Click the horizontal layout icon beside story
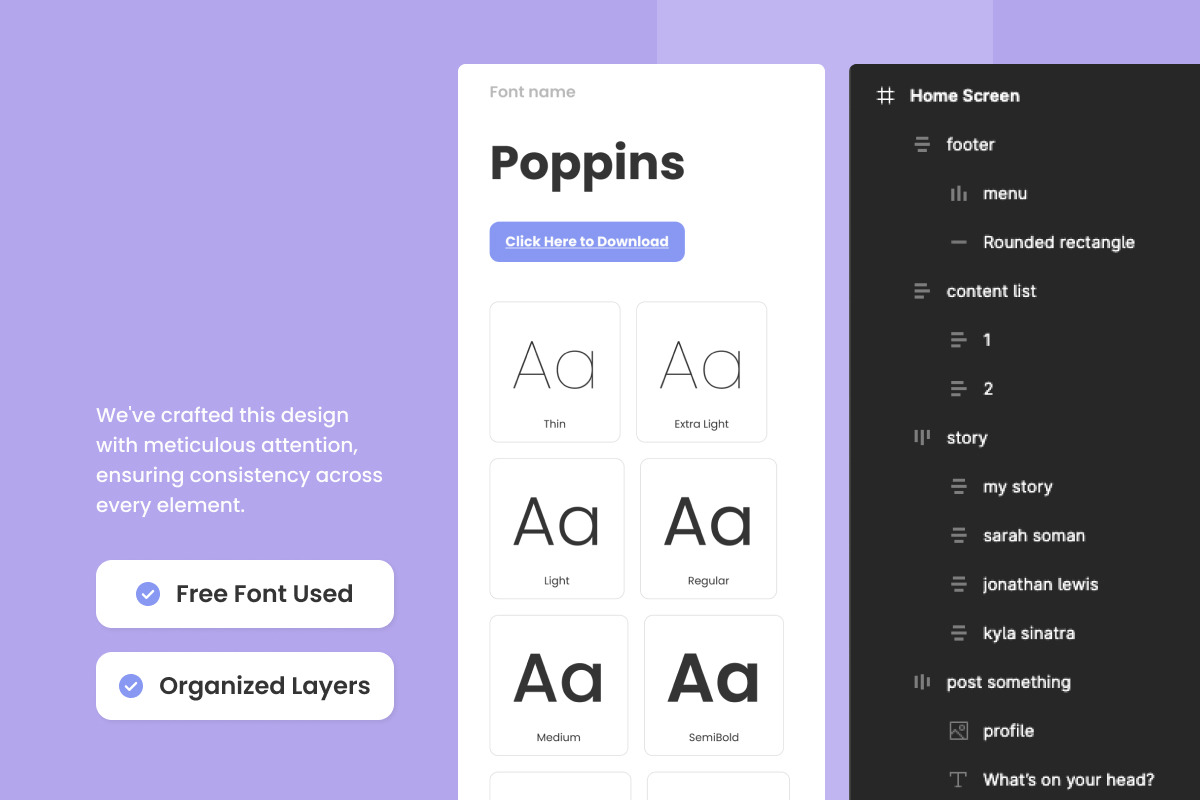The image size is (1200, 800). tap(922, 437)
